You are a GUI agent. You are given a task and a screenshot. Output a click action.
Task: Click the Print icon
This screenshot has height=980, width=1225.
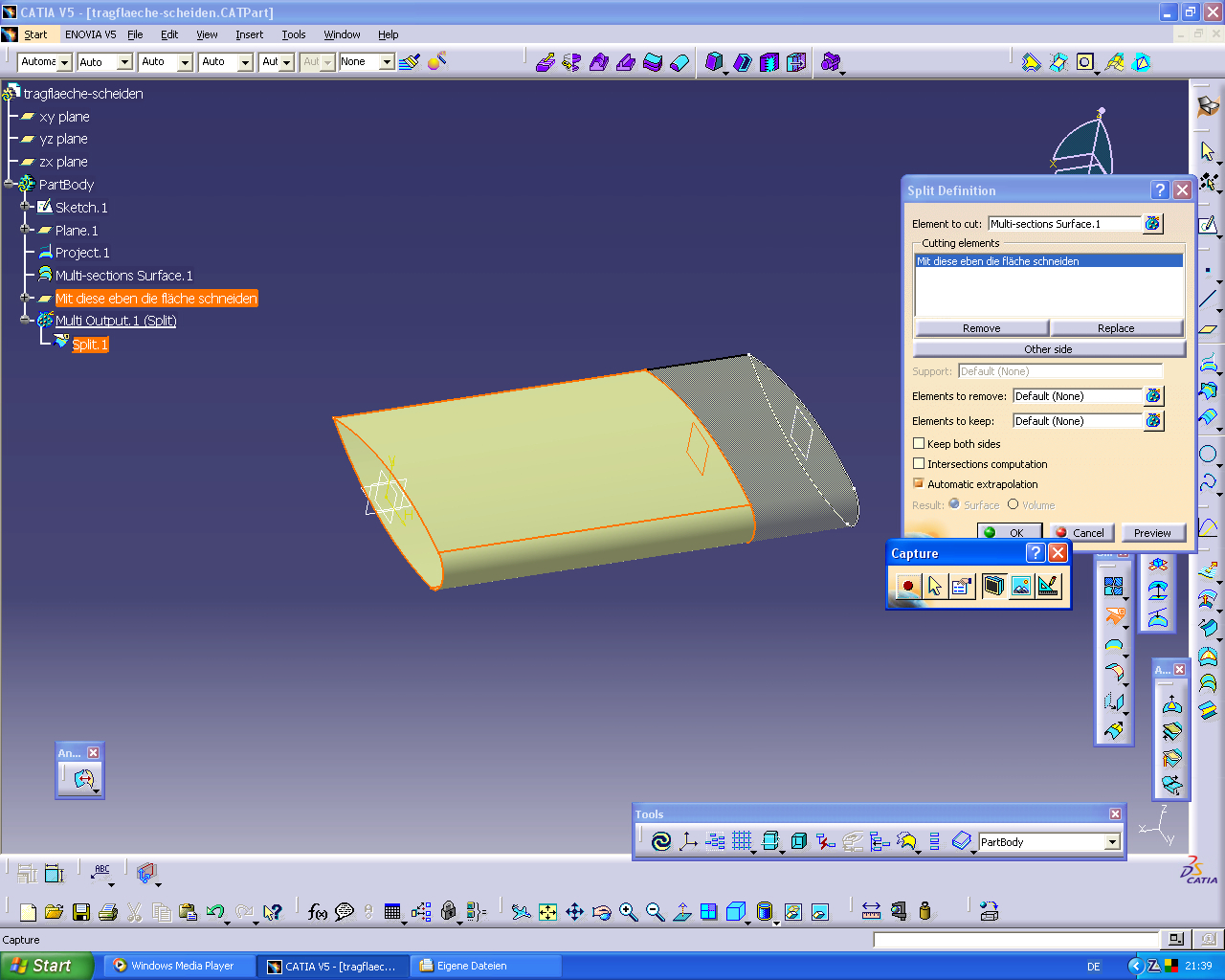(x=107, y=912)
